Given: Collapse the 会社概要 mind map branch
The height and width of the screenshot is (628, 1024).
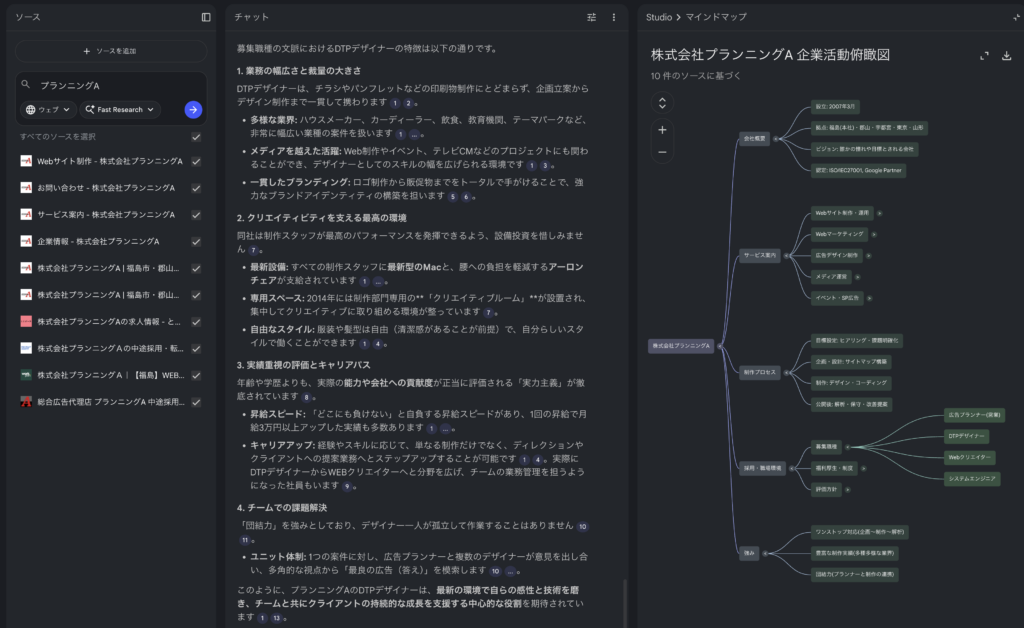Looking at the screenshot, I should tap(776, 138).
